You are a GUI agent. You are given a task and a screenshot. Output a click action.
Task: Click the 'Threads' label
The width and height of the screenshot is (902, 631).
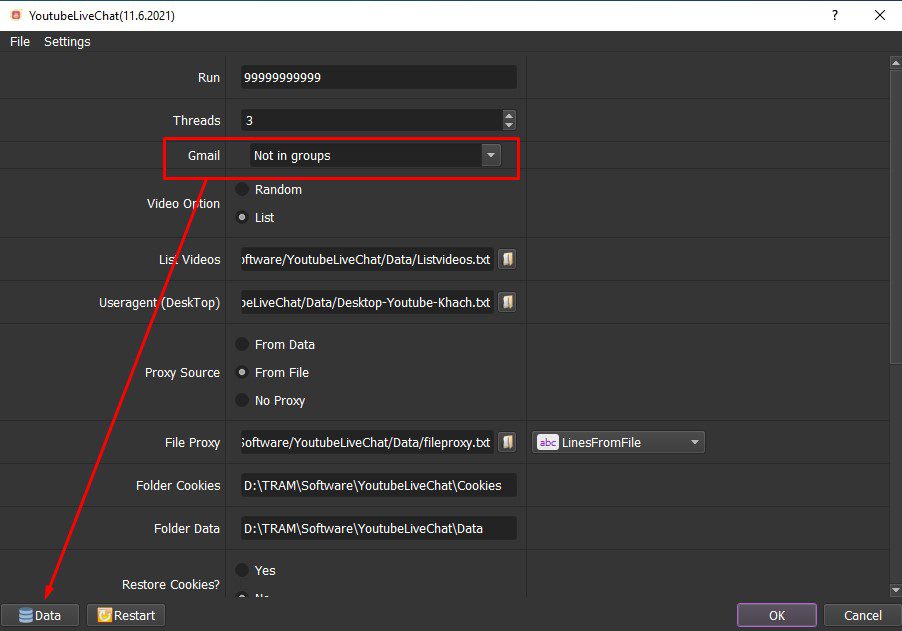point(197,120)
